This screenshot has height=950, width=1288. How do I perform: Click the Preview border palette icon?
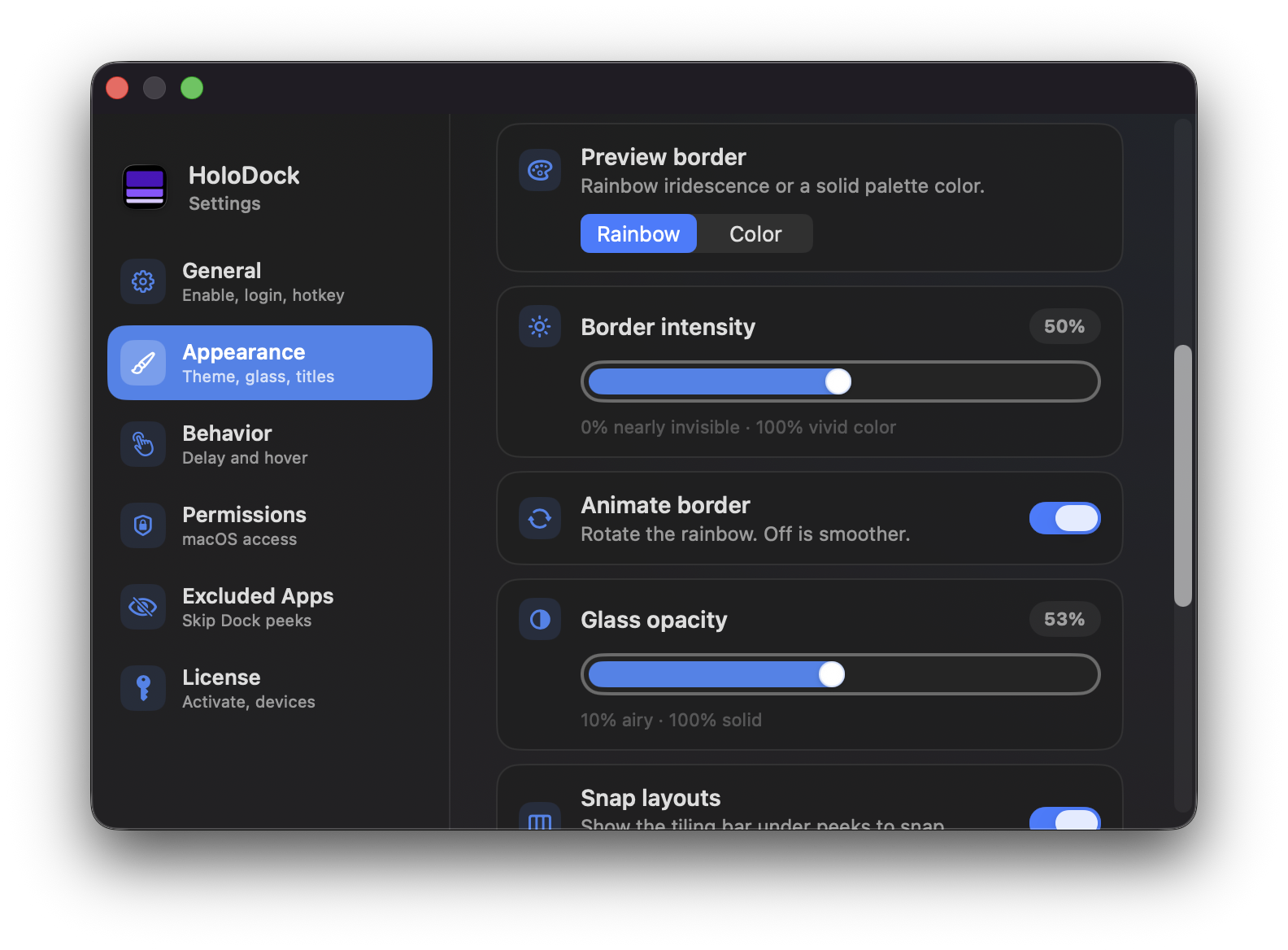pyautogui.click(x=540, y=170)
